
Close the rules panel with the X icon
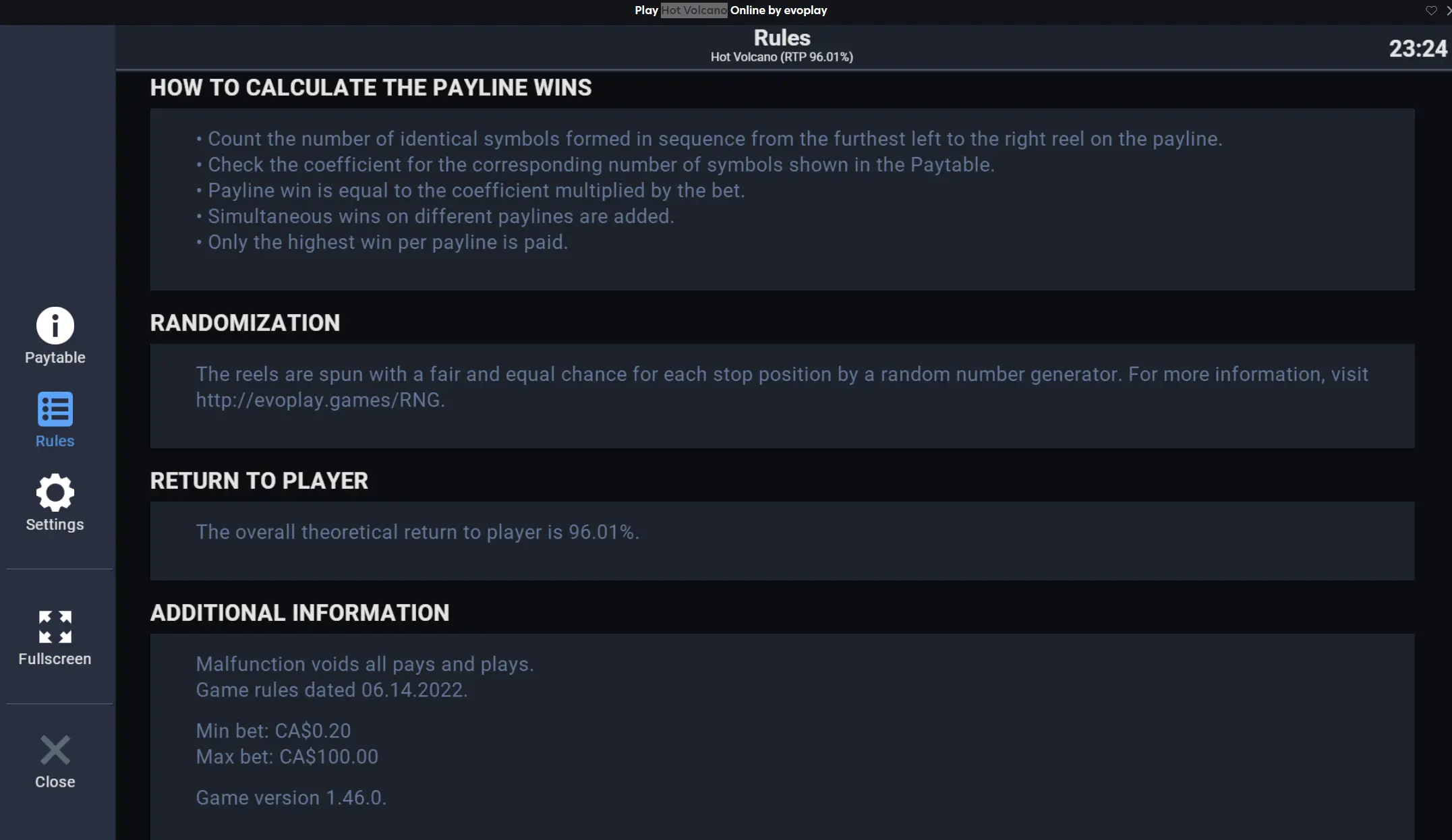[55, 750]
